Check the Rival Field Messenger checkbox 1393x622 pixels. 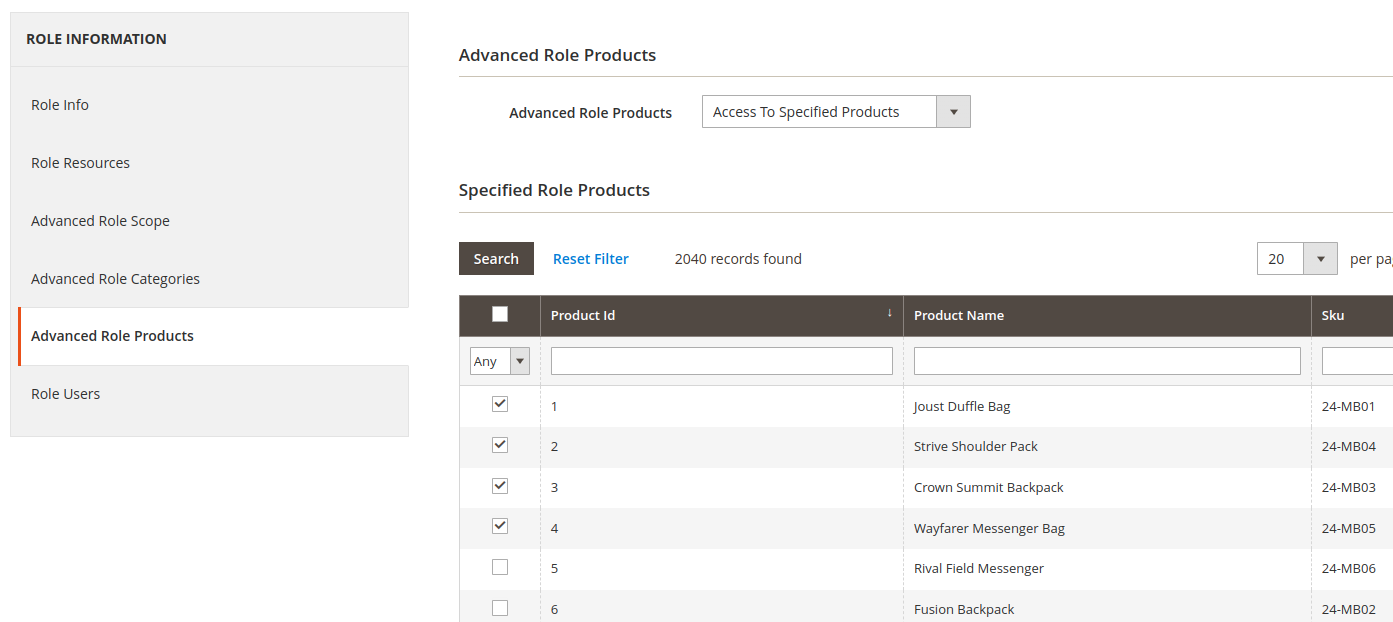coord(500,567)
